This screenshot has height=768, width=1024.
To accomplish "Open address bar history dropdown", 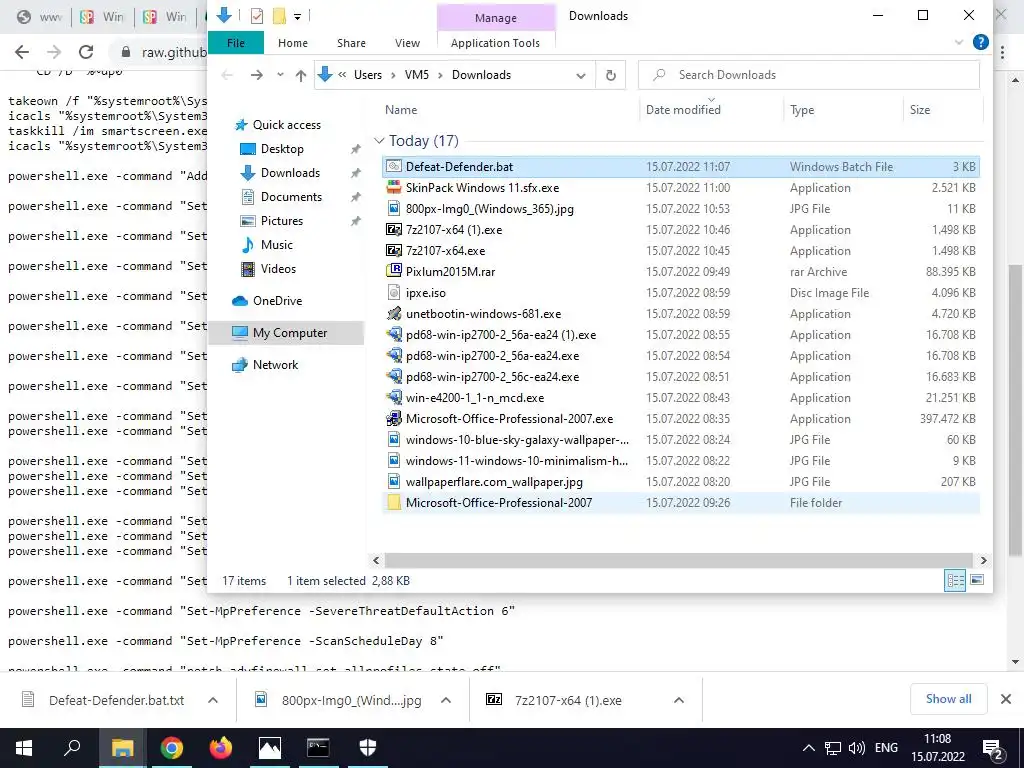I will pyautogui.click(x=581, y=75).
